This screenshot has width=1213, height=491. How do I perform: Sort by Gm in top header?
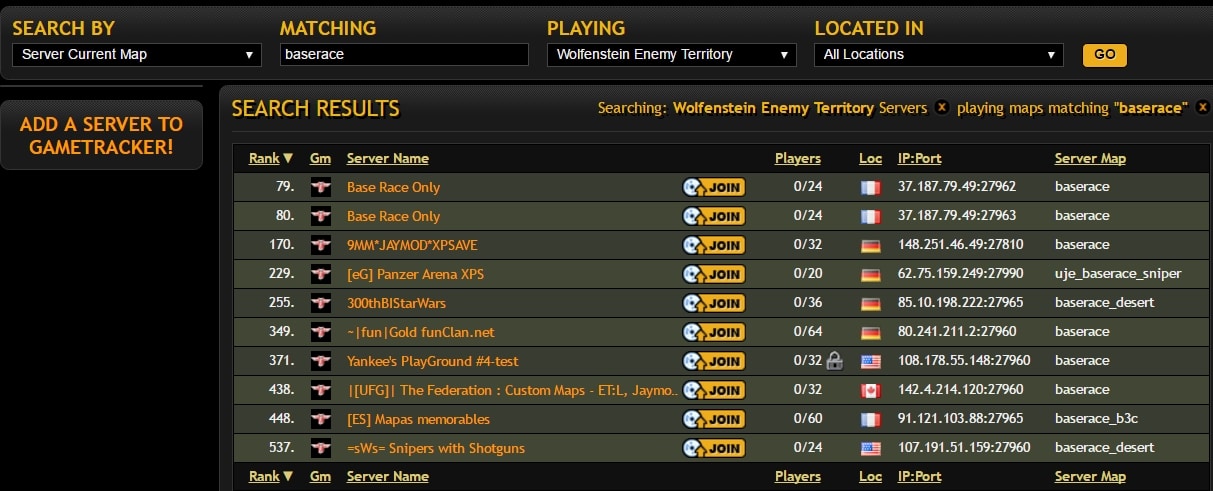[320, 158]
